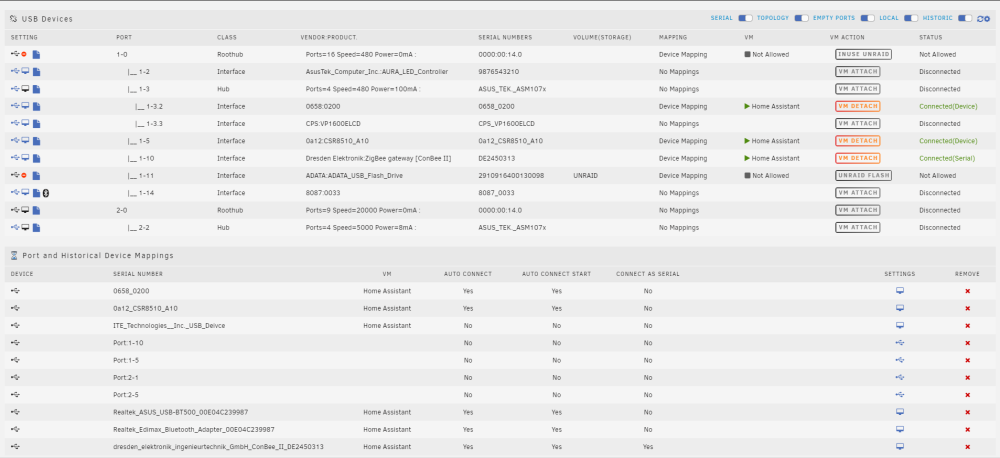Click the Not Allowed VM cell for ADATA drive
1000x458 pixels.
click(x=767, y=175)
